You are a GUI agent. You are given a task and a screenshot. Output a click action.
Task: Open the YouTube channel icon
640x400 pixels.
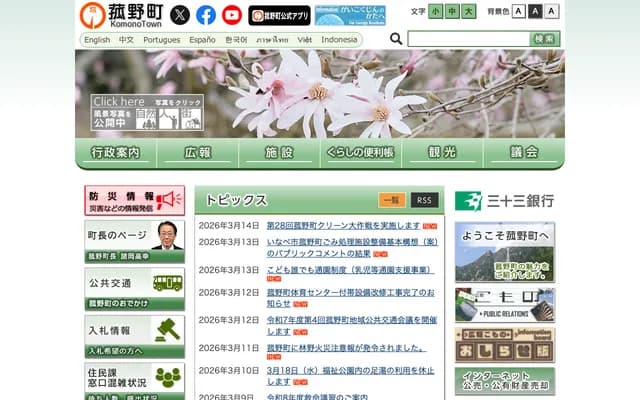232,14
